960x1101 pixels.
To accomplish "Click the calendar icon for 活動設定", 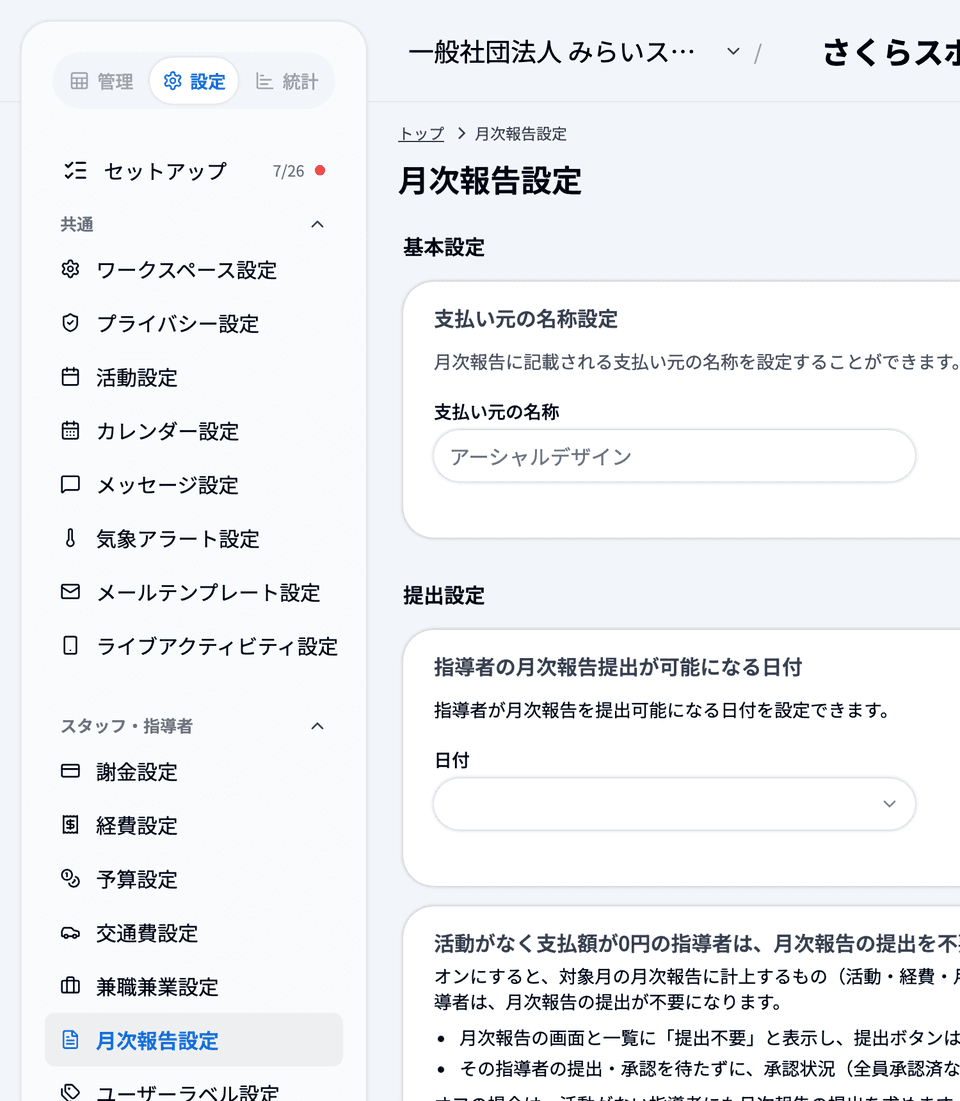I will [70, 377].
